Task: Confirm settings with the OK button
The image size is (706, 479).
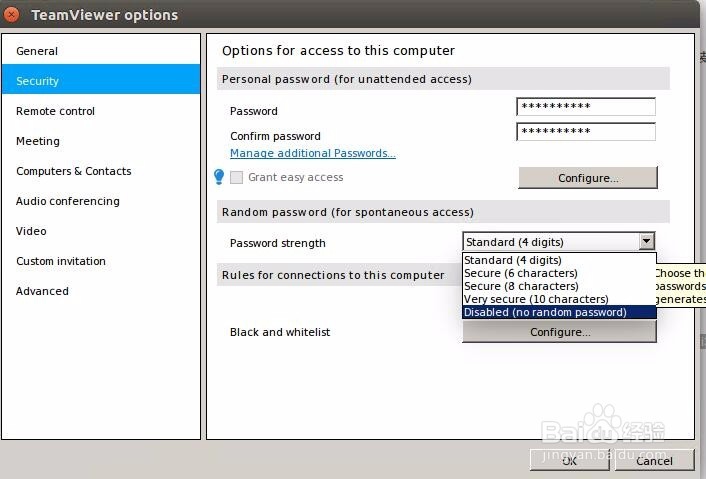Action: point(570,461)
